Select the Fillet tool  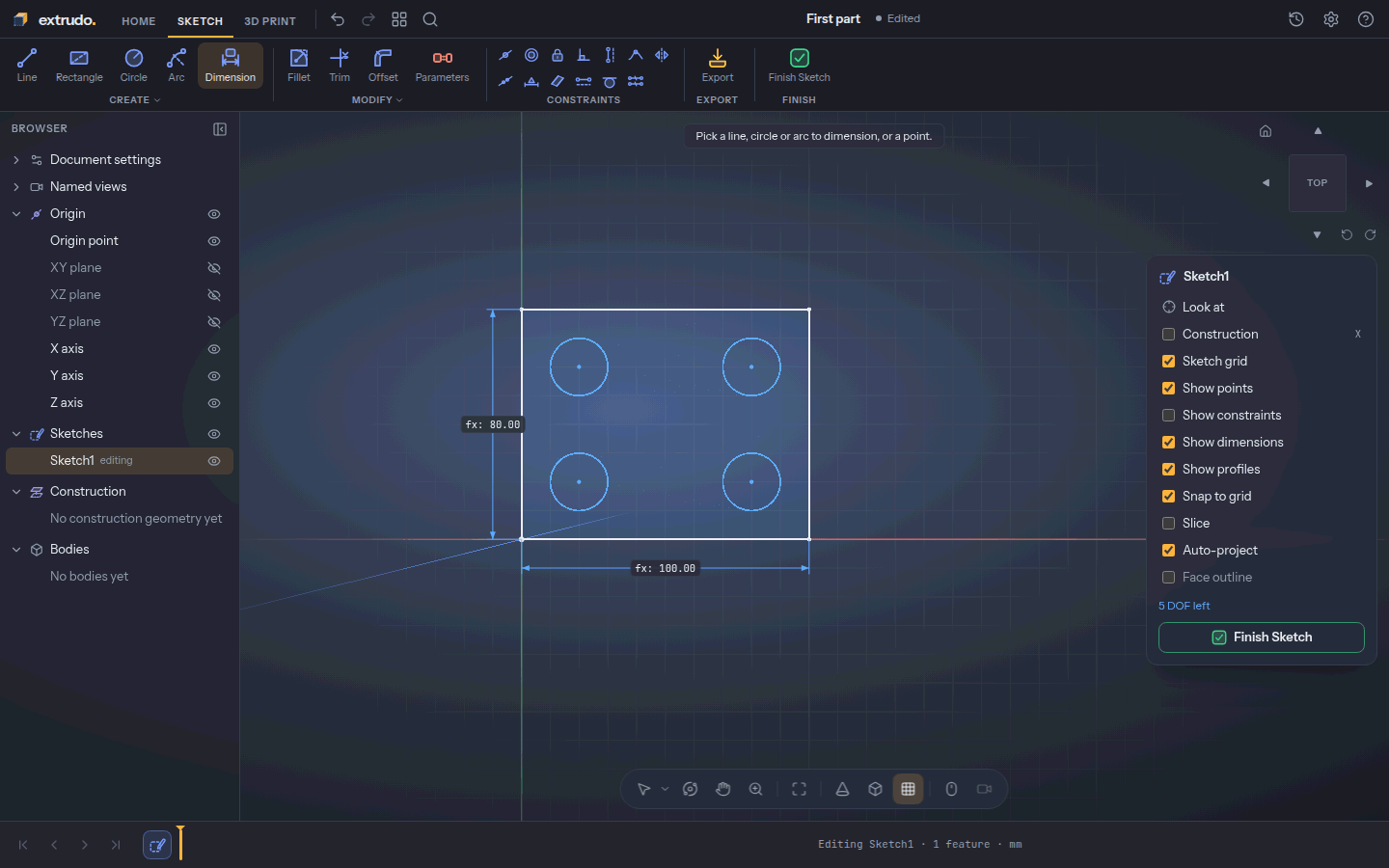[x=299, y=66]
